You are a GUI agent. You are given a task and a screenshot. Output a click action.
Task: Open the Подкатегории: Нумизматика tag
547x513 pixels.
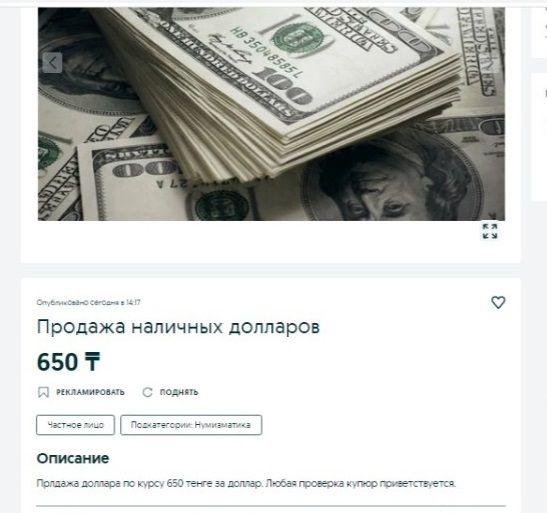click(191, 425)
